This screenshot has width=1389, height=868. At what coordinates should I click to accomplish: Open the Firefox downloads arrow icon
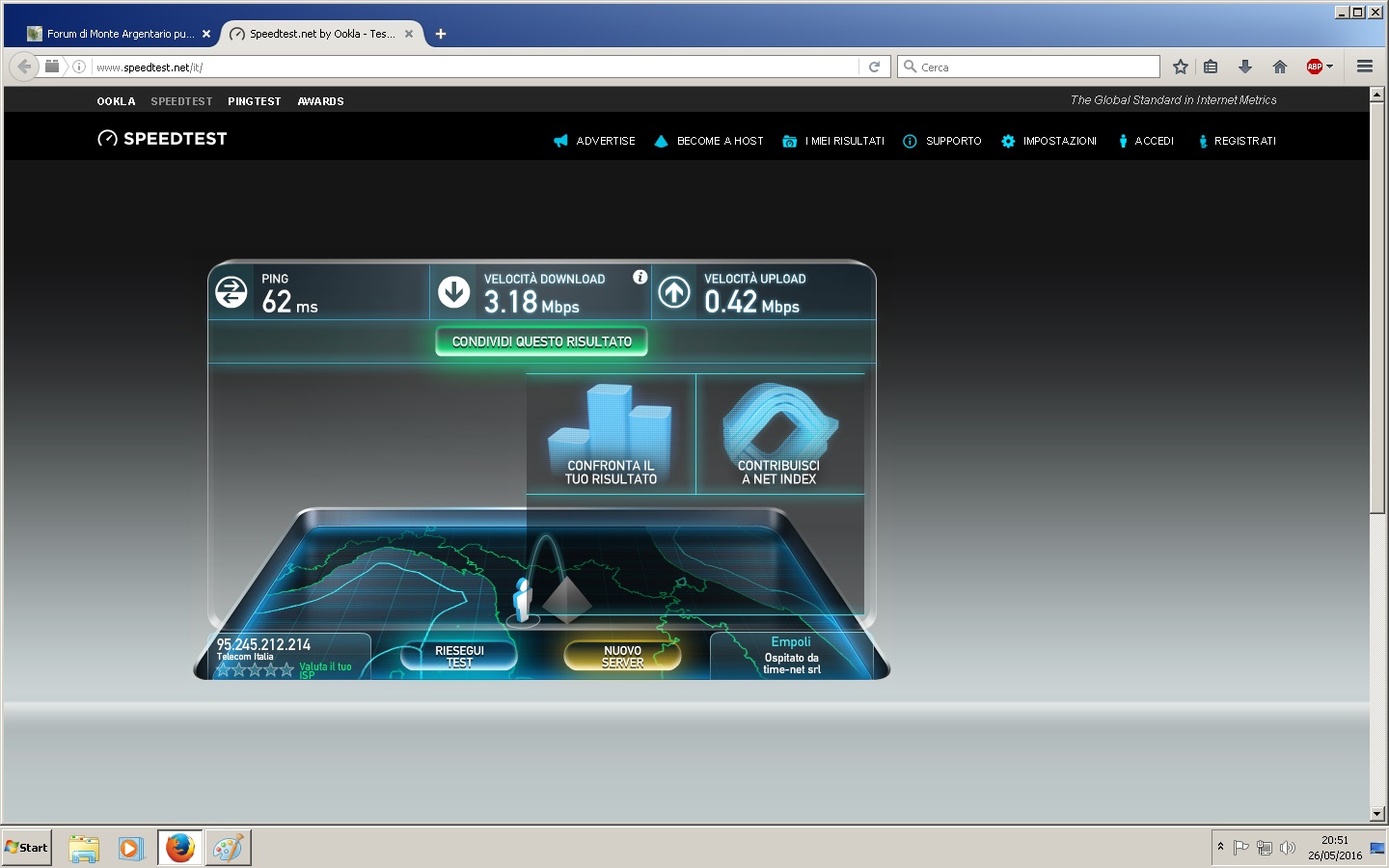1245,67
